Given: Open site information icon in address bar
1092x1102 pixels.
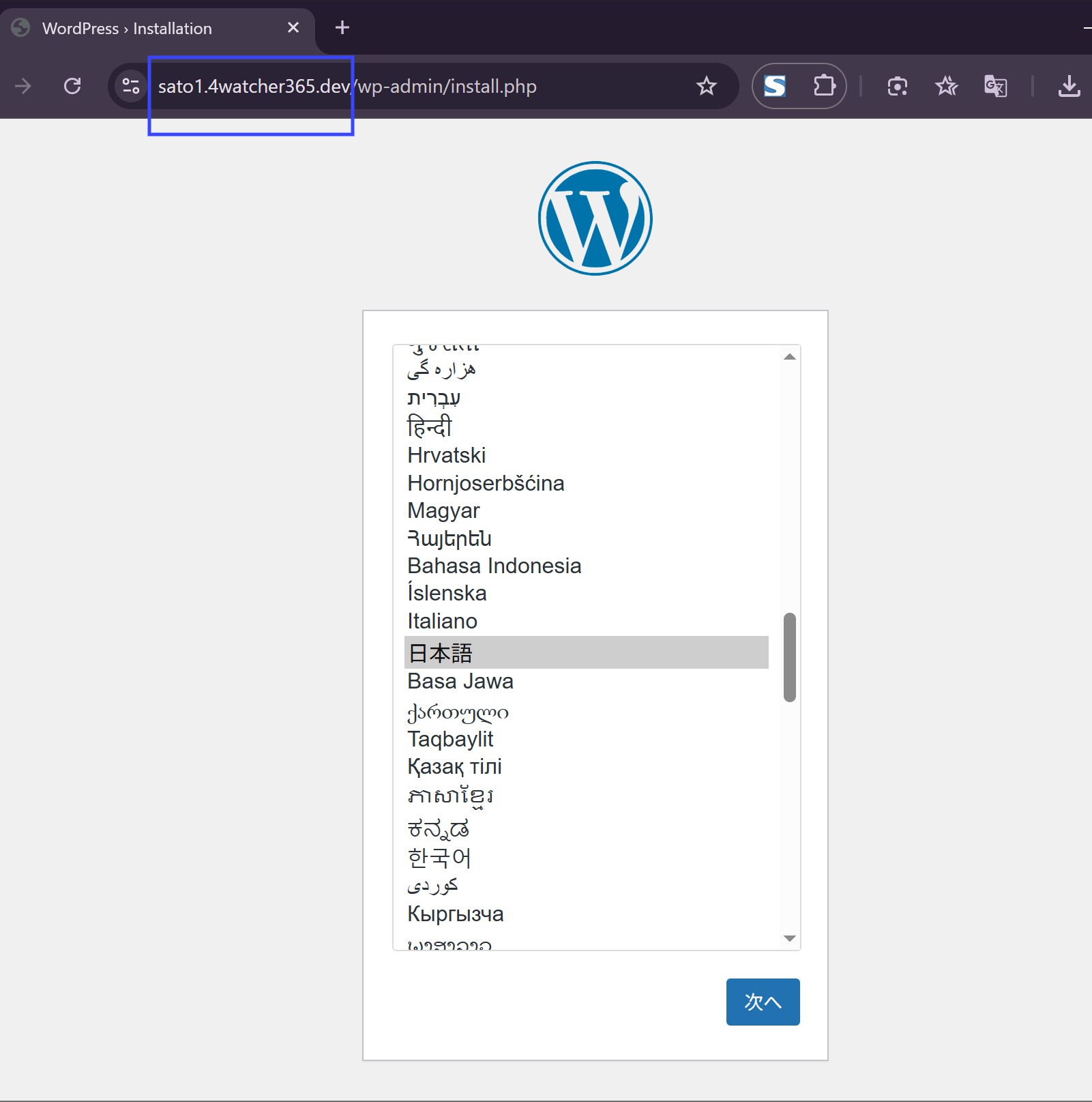Looking at the screenshot, I should [130, 86].
